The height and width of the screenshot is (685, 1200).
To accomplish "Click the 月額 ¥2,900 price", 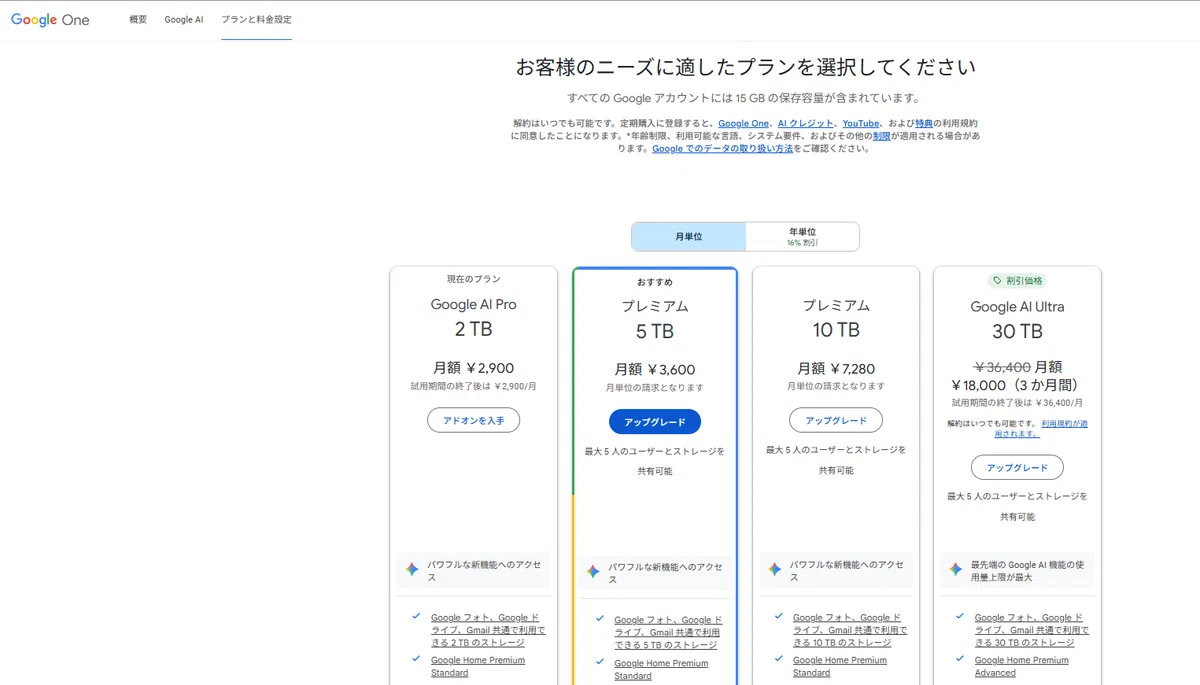I will point(473,368).
